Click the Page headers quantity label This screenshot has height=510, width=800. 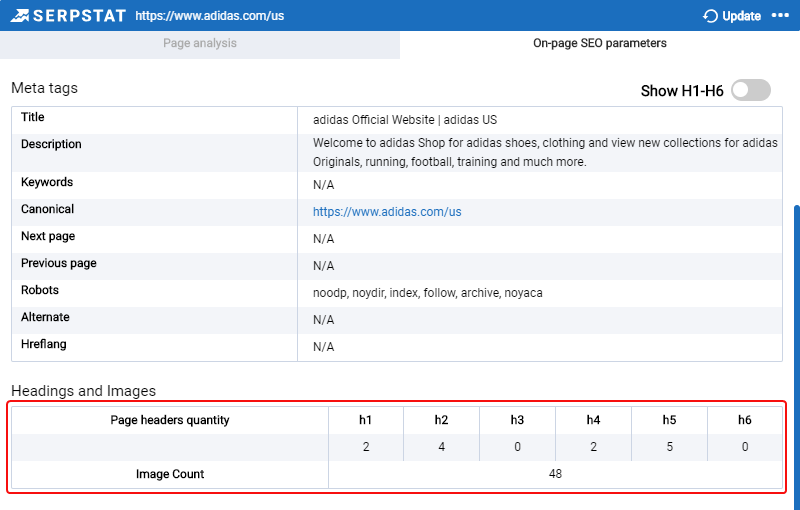pos(170,420)
